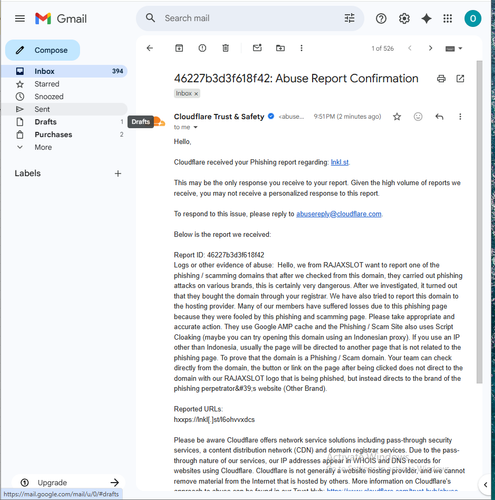
Task: Mark the email as unread
Action: 257,48
